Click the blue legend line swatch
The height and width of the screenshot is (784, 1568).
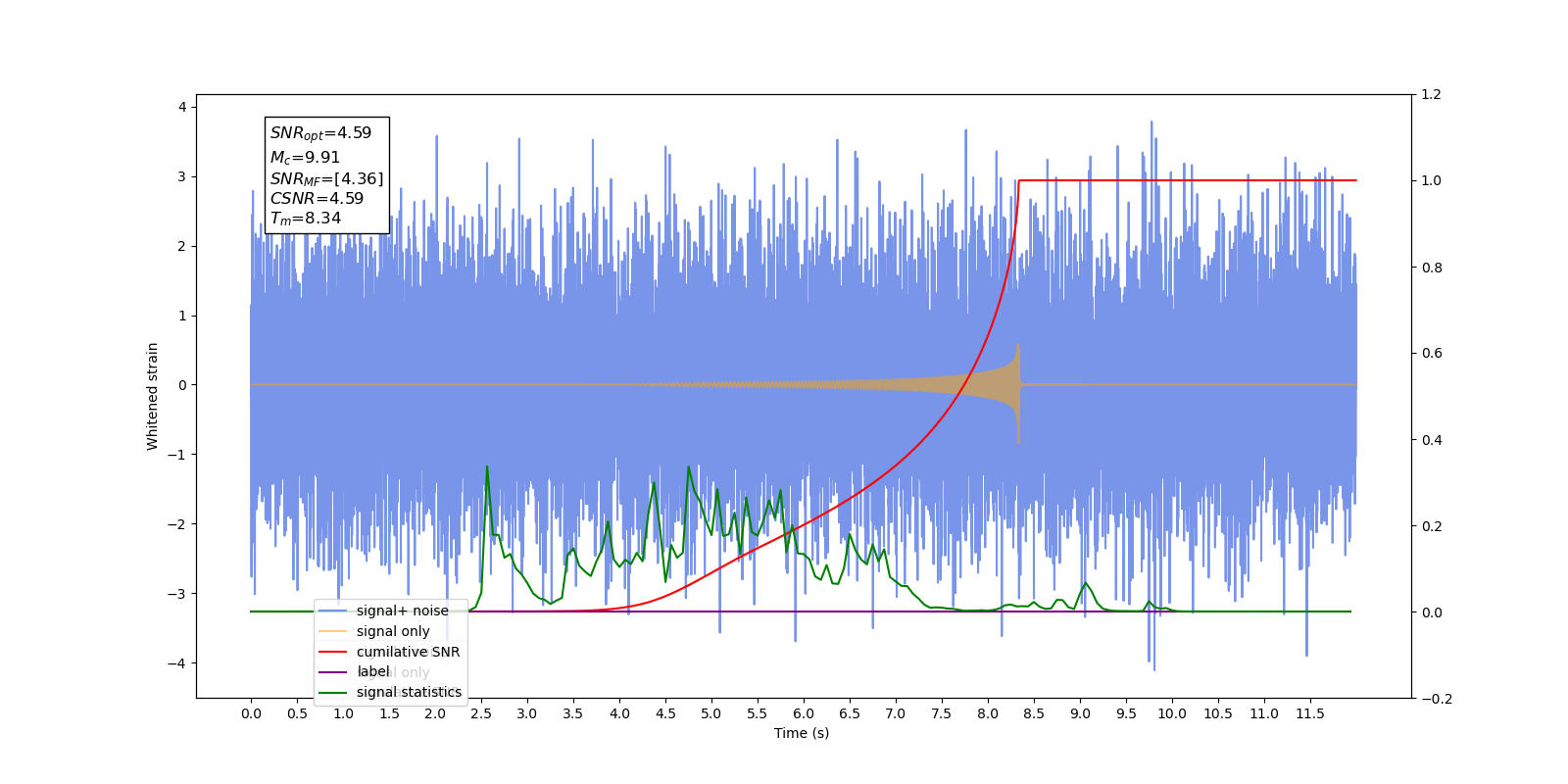pyautogui.click(x=333, y=611)
